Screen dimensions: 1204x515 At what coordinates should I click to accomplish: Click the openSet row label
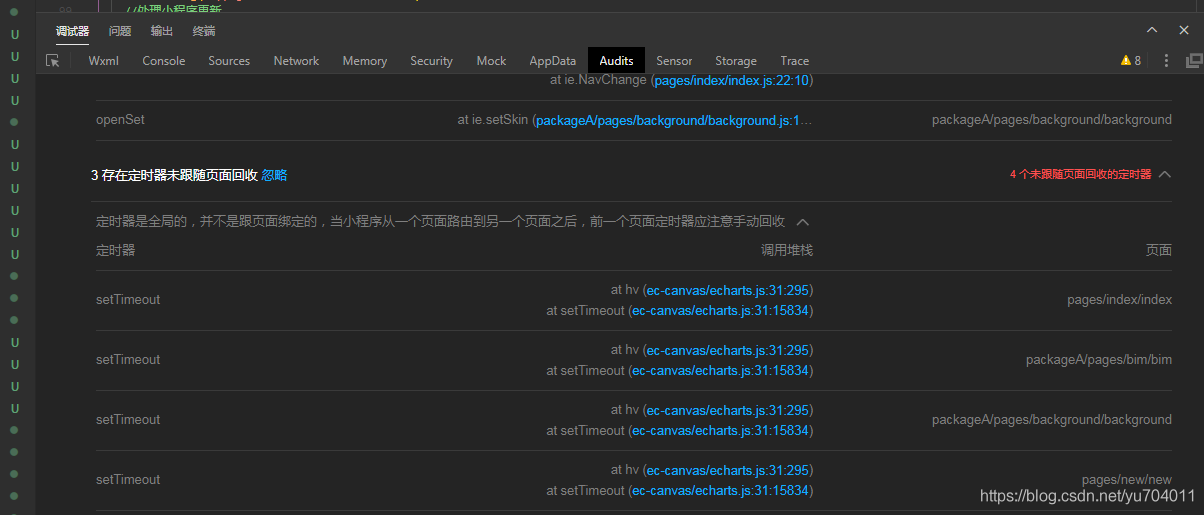pos(120,120)
